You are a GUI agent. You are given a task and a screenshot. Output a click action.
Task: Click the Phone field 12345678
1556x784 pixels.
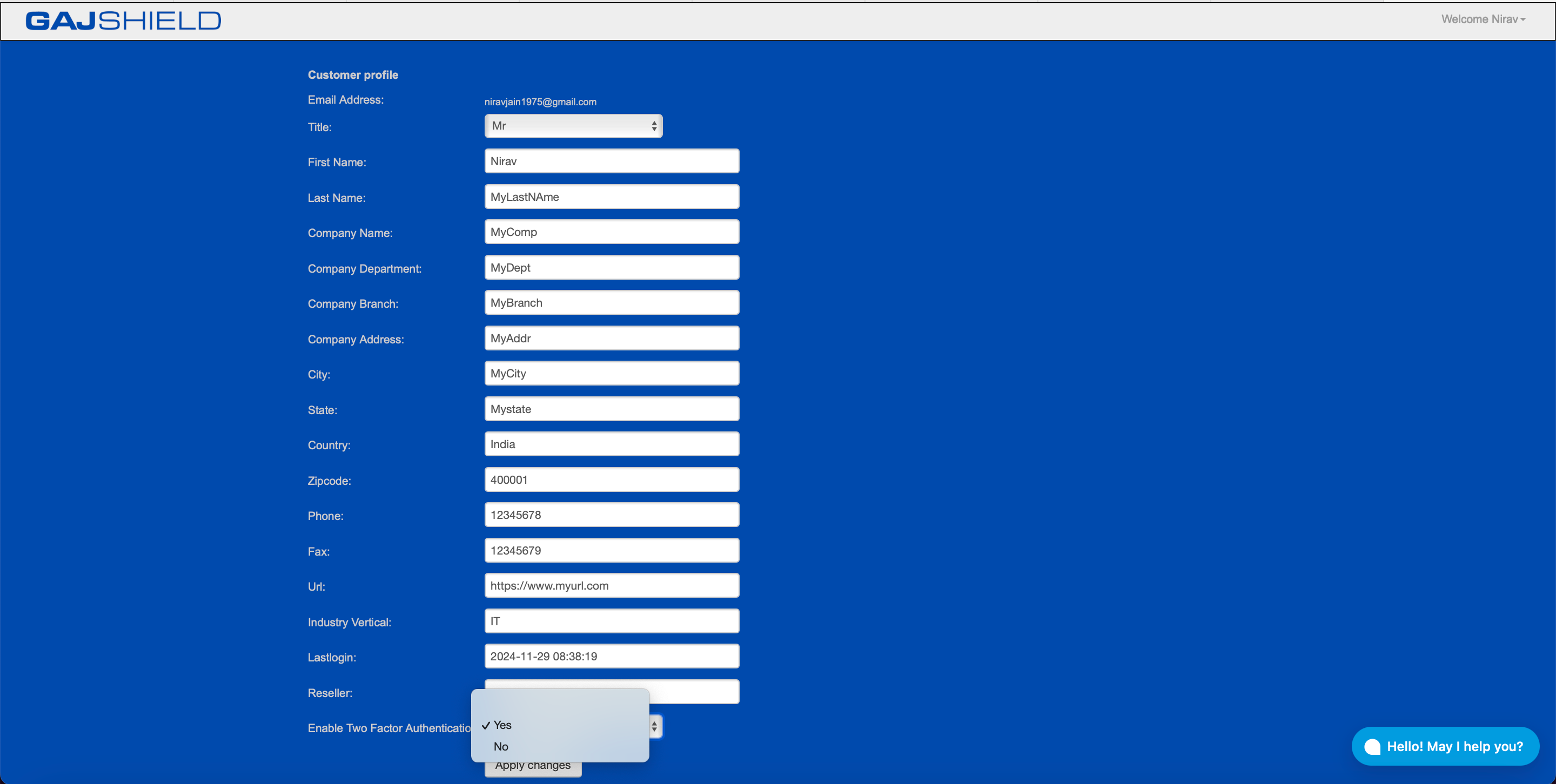[x=611, y=515]
